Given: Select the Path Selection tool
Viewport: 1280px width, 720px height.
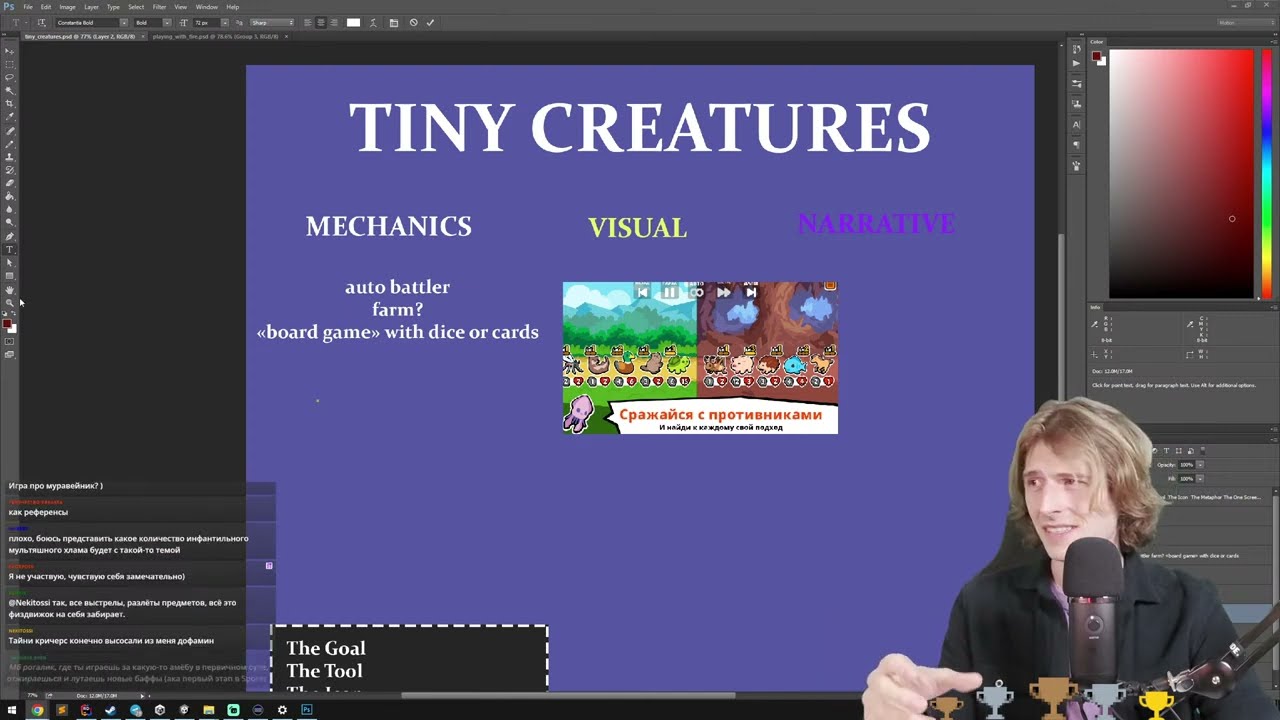Looking at the screenshot, I should (x=10, y=262).
